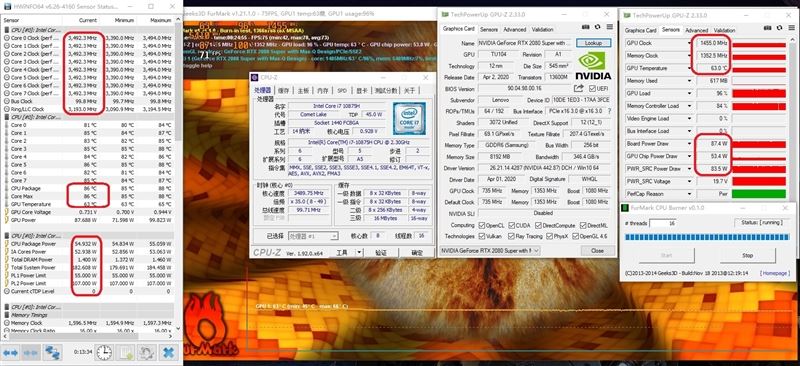
Task: Click HWiNFO clock reset timer icon
Action: click(x=104, y=352)
